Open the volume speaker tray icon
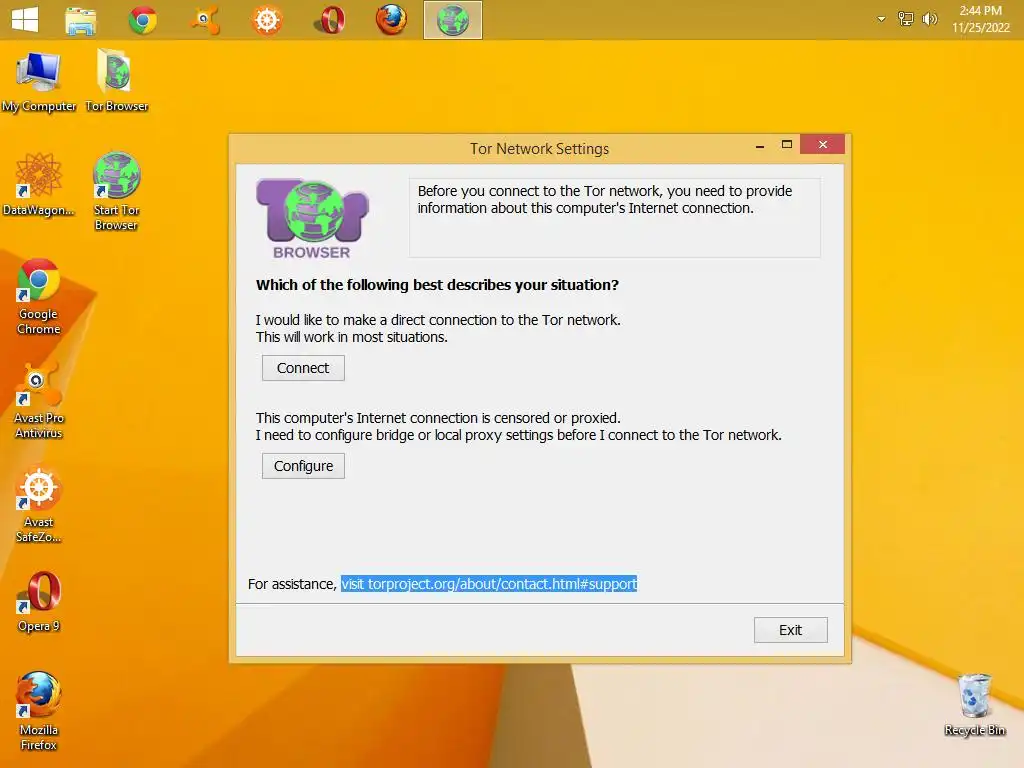This screenshot has width=1024, height=768. coord(929,19)
